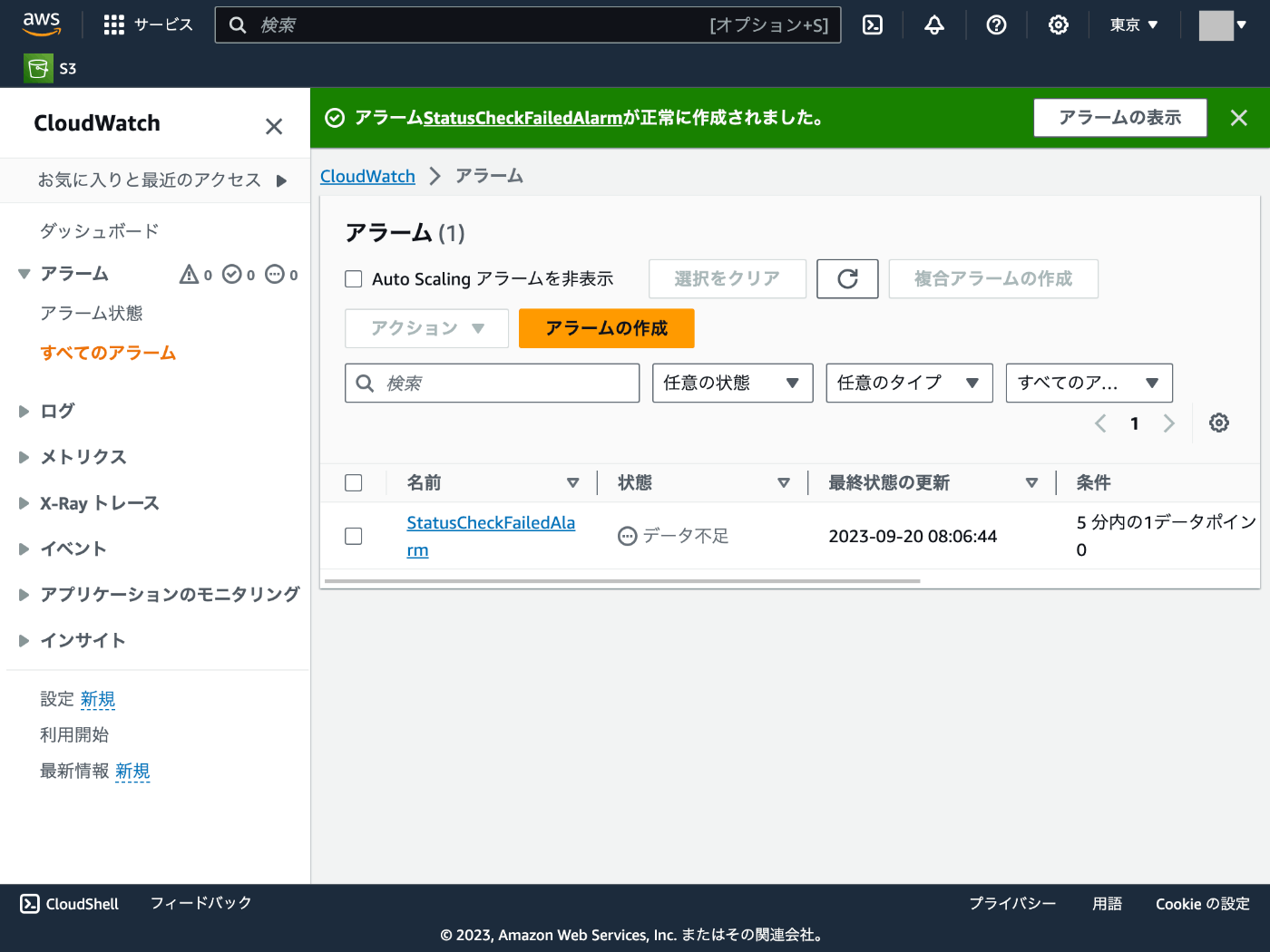Viewport: 1270px width, 952px height.
Task: Follow CloudWatch breadcrumb link
Action: tap(367, 176)
